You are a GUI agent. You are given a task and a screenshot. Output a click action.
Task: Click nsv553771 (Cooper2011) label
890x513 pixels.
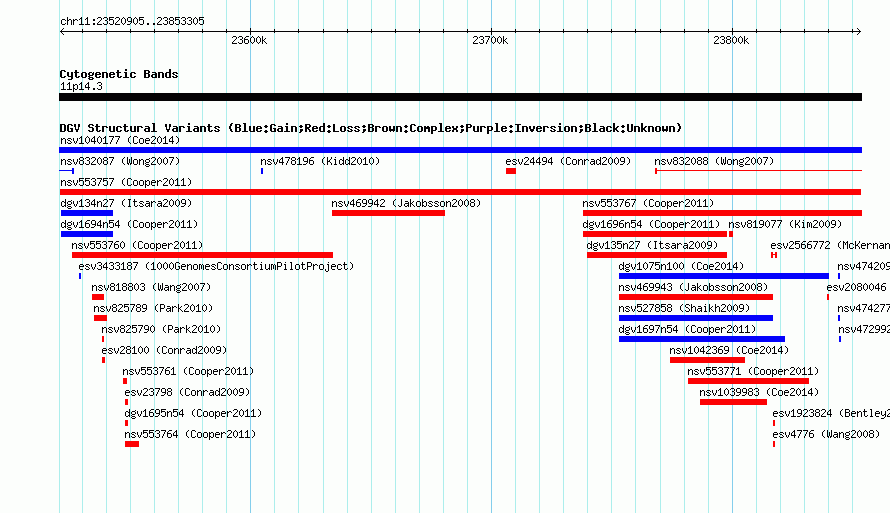[753, 371]
